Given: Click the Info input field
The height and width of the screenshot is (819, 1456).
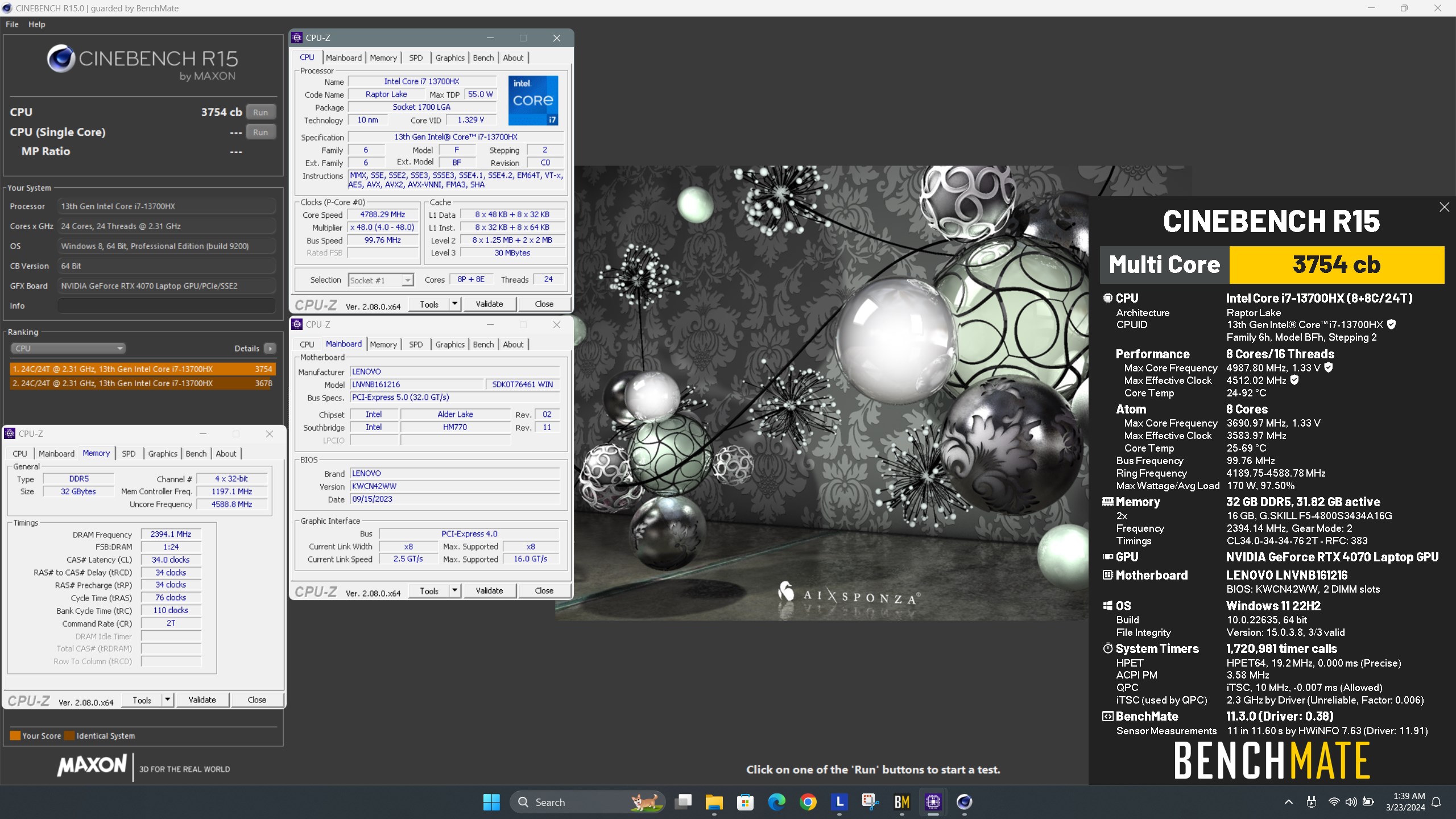Looking at the screenshot, I should [167, 306].
